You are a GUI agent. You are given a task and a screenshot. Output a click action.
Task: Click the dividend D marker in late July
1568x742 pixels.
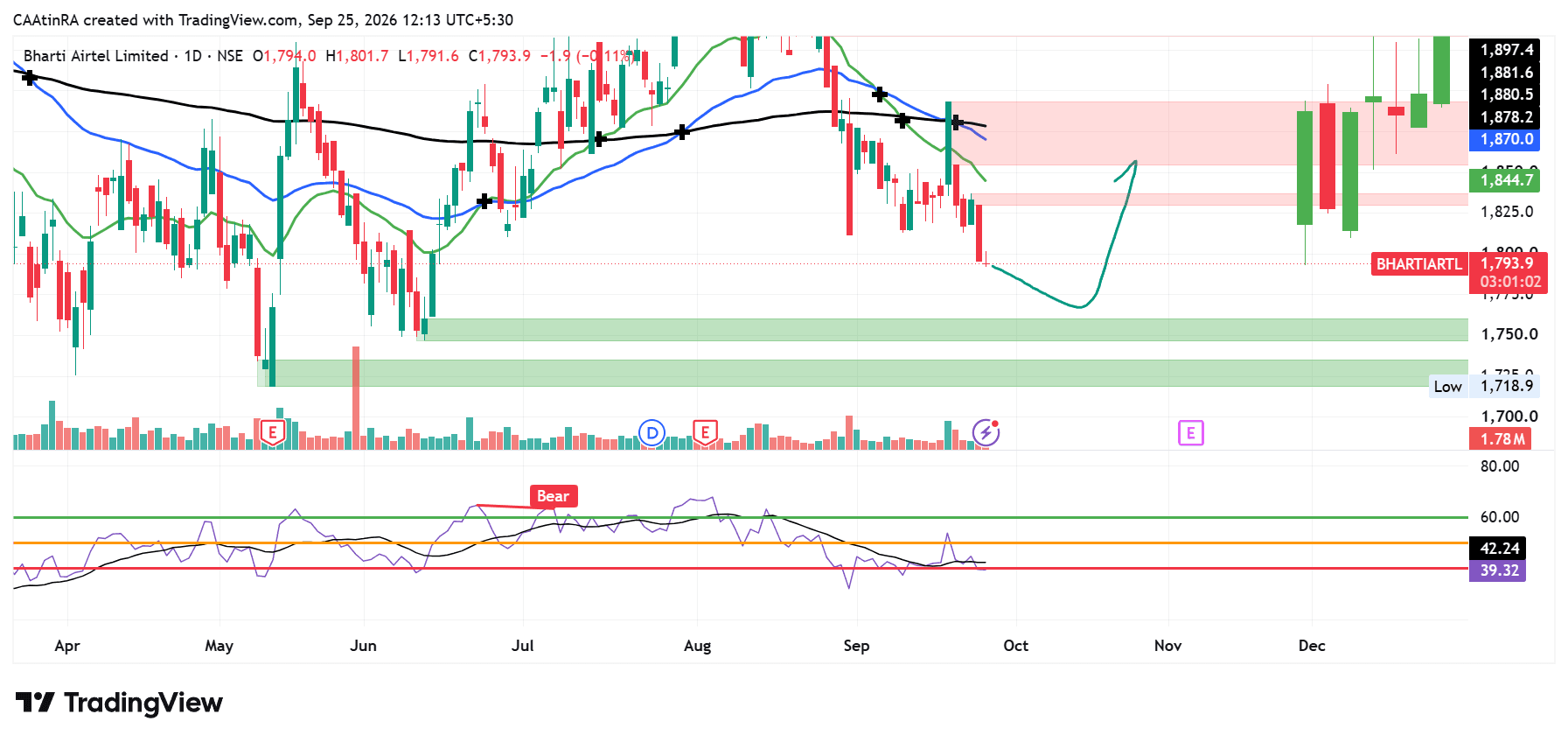[652, 432]
